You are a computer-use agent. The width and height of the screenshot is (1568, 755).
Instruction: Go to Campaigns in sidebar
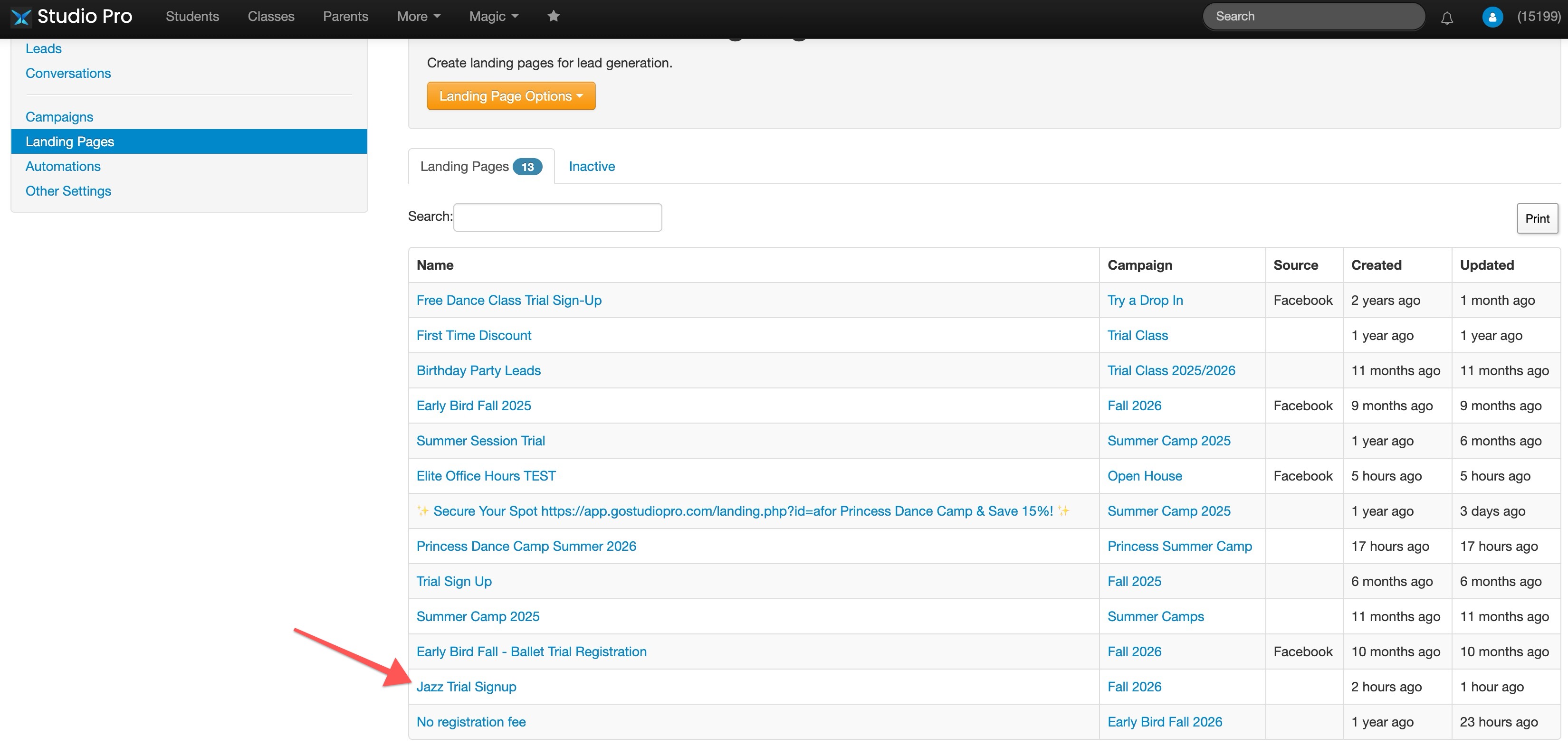tap(59, 117)
